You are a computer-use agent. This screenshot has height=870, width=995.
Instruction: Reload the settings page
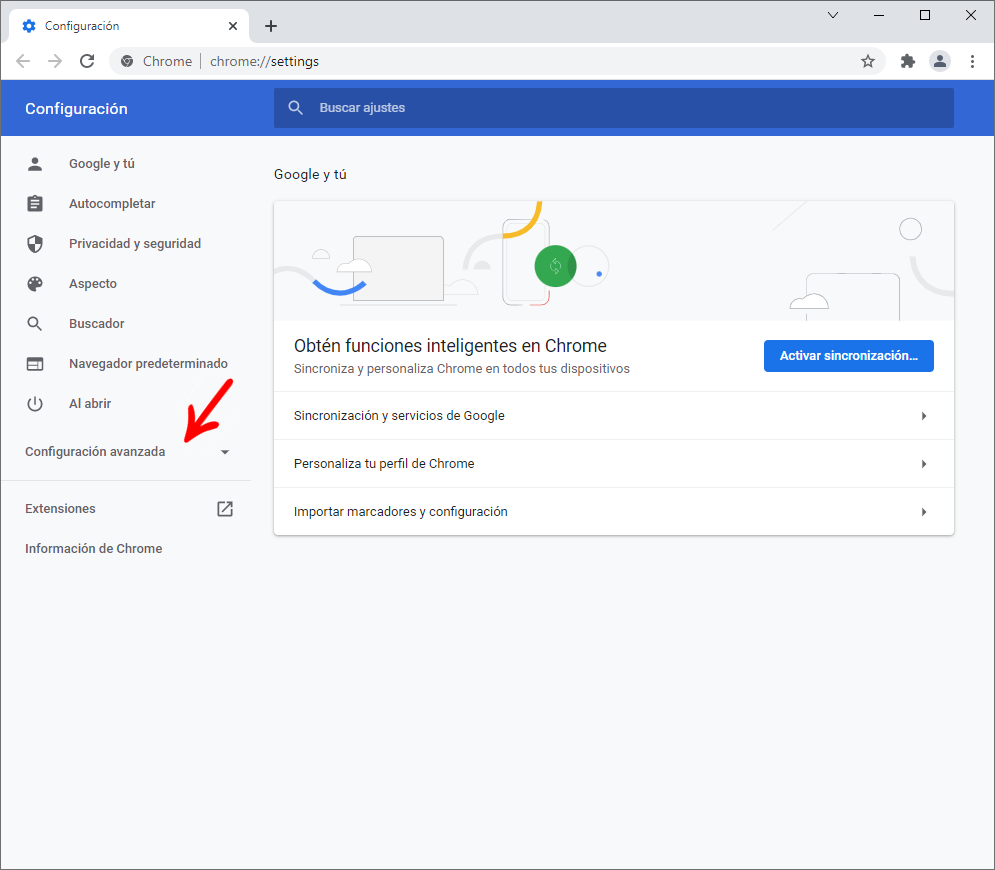click(87, 61)
